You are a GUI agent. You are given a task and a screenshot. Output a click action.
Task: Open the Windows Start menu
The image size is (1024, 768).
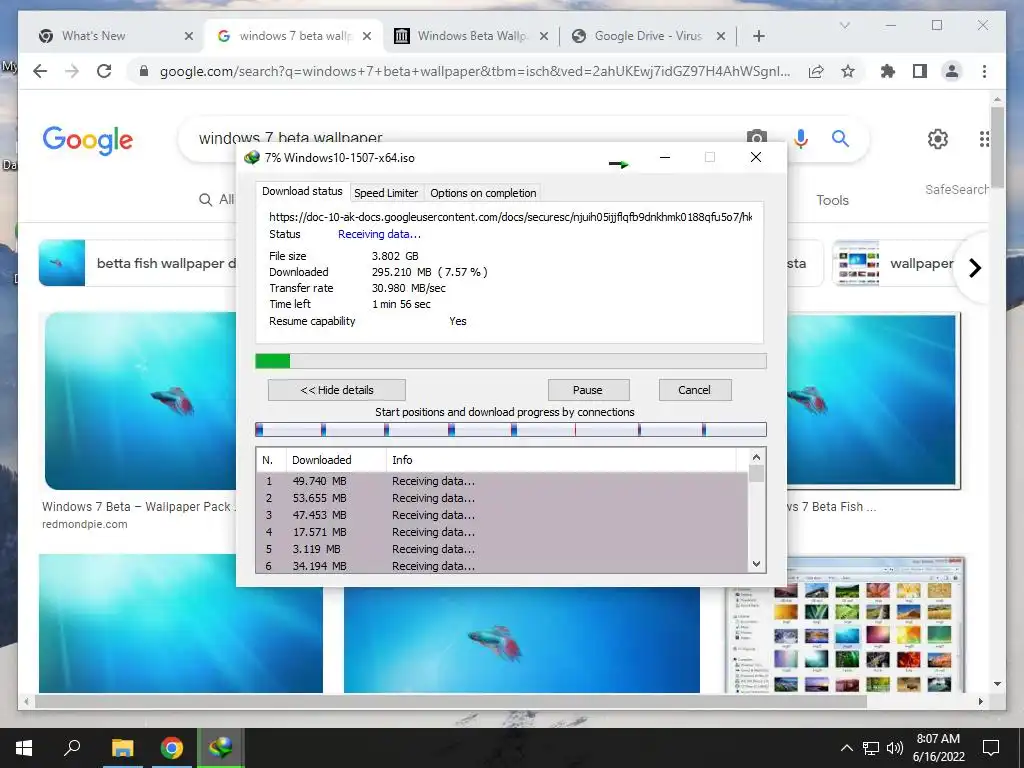coord(24,748)
